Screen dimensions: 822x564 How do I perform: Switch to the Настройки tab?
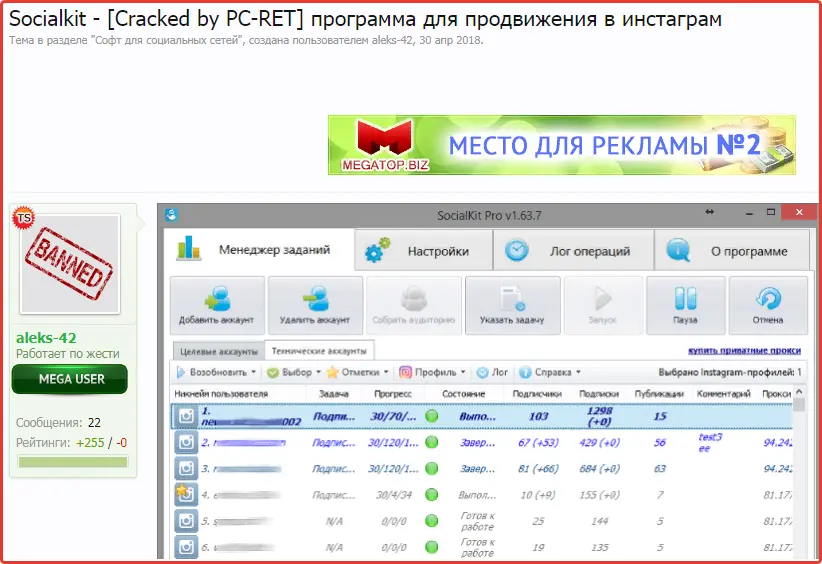[424, 251]
